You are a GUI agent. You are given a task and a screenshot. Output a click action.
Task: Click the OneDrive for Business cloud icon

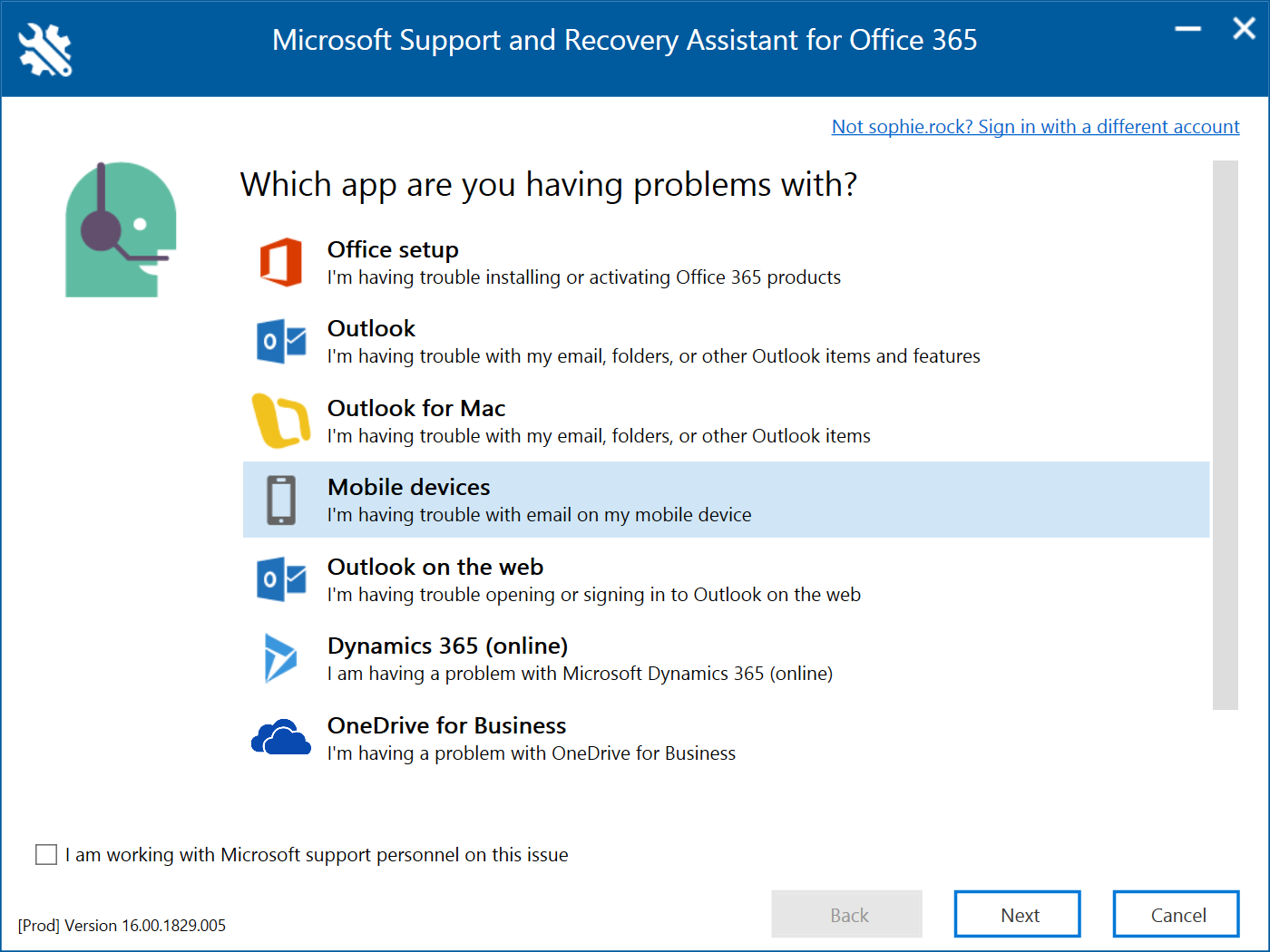tap(281, 738)
